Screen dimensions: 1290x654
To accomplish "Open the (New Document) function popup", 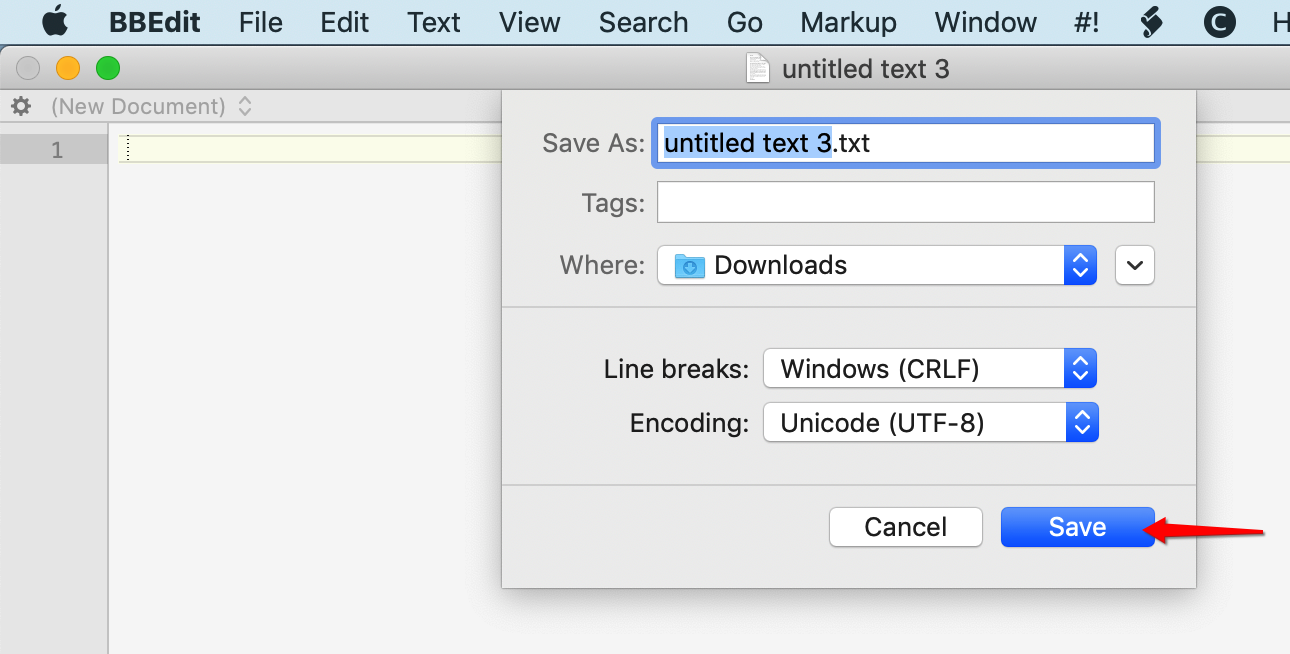I will coord(151,106).
